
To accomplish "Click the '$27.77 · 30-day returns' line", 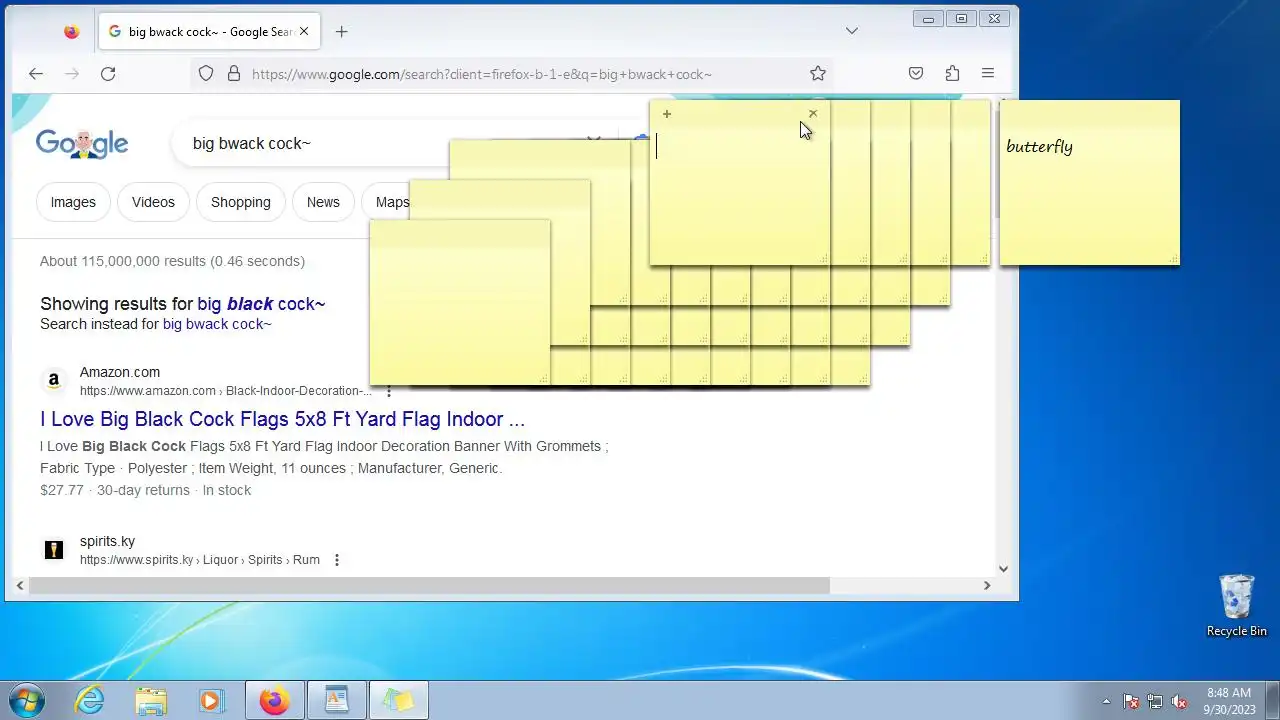I will 145,490.
